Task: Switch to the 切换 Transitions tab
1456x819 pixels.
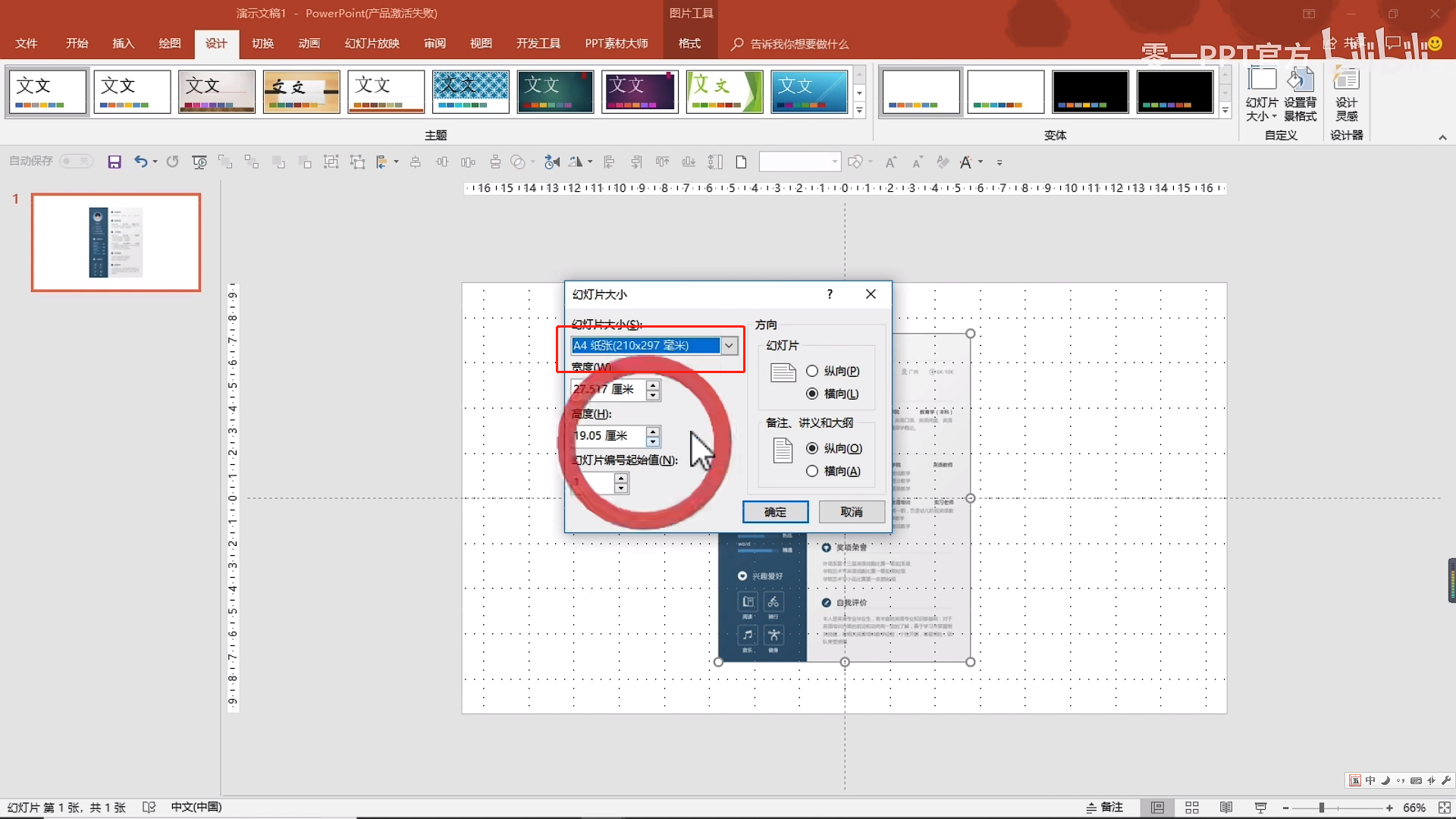Action: tap(262, 43)
